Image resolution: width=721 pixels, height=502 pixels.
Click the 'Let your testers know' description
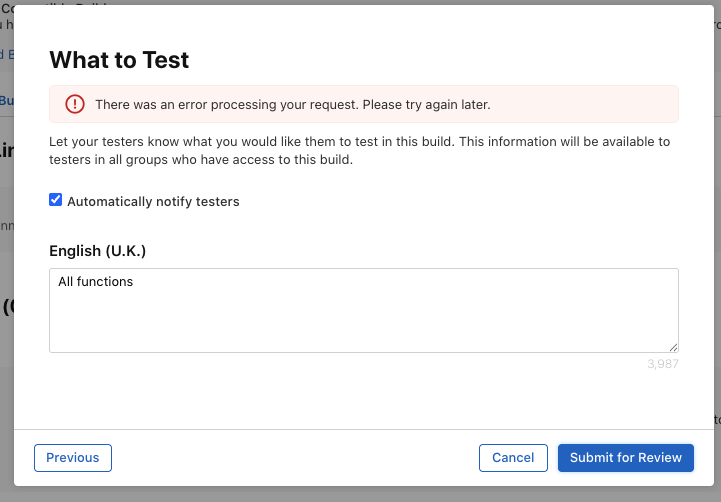coord(359,142)
